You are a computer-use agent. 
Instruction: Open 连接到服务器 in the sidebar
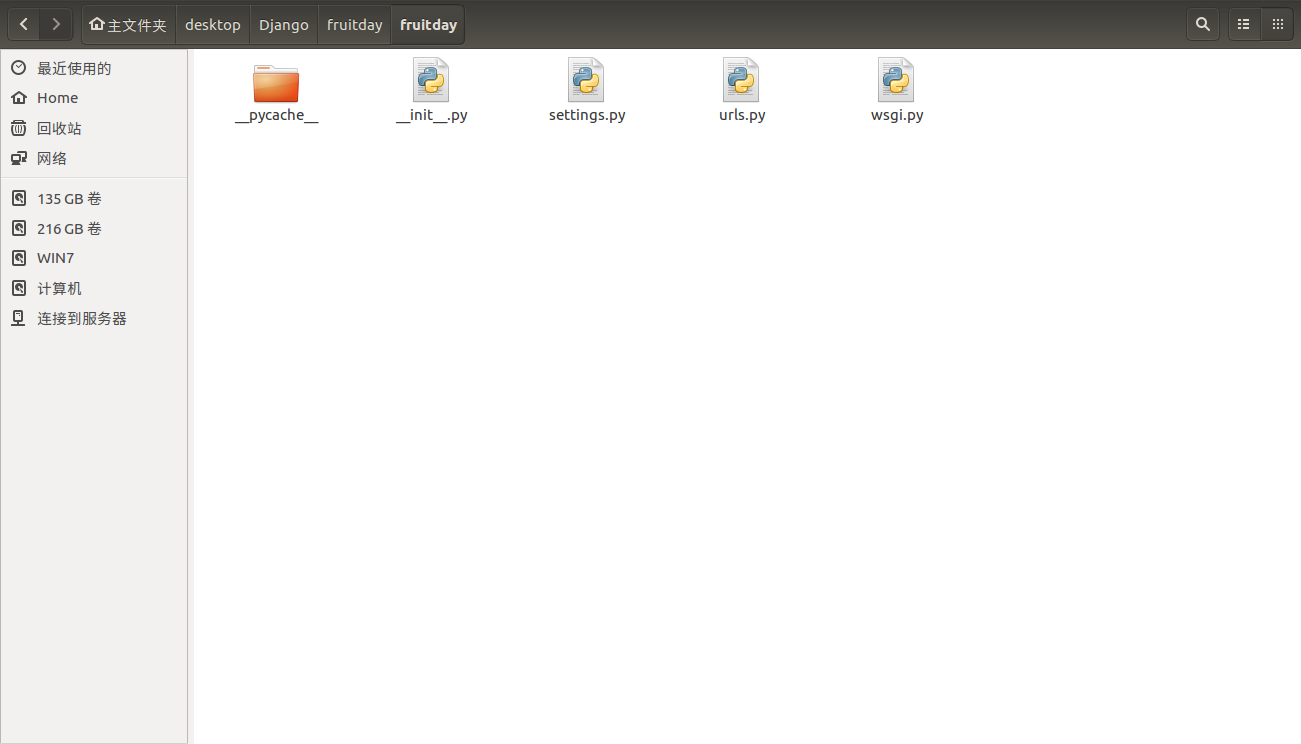(94, 318)
